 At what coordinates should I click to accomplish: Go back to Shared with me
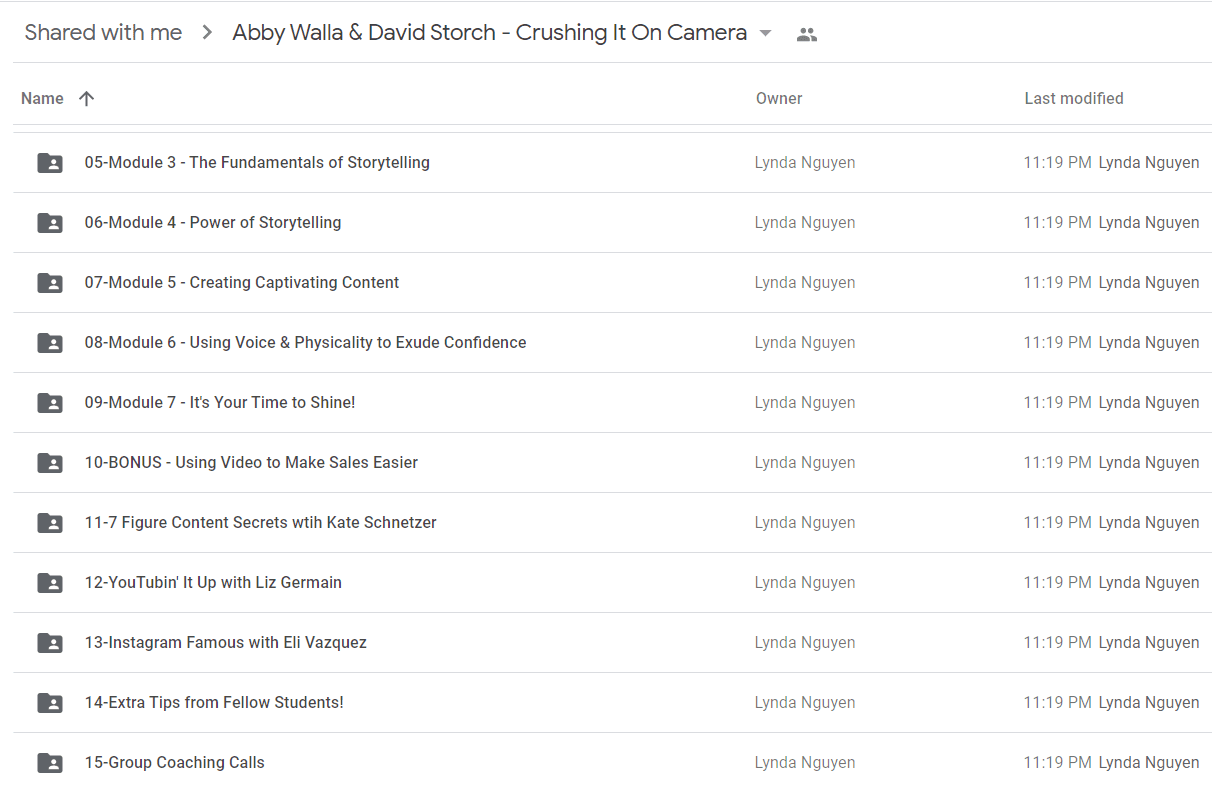(103, 33)
